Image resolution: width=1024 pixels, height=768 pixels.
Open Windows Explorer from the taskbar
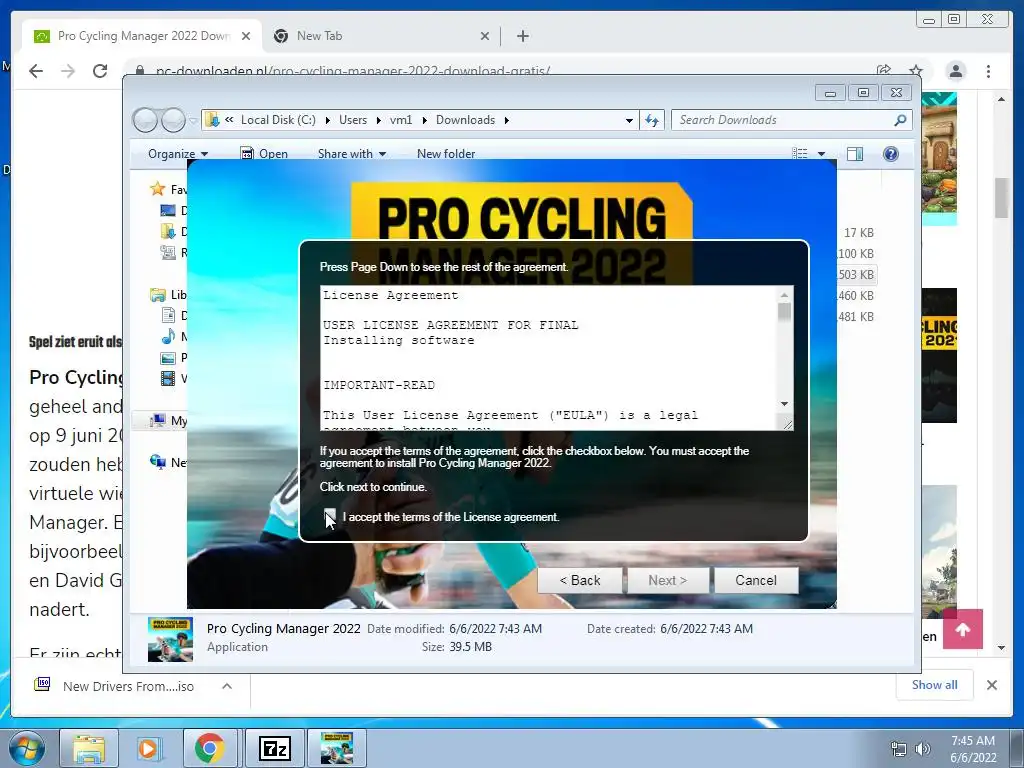[89, 748]
